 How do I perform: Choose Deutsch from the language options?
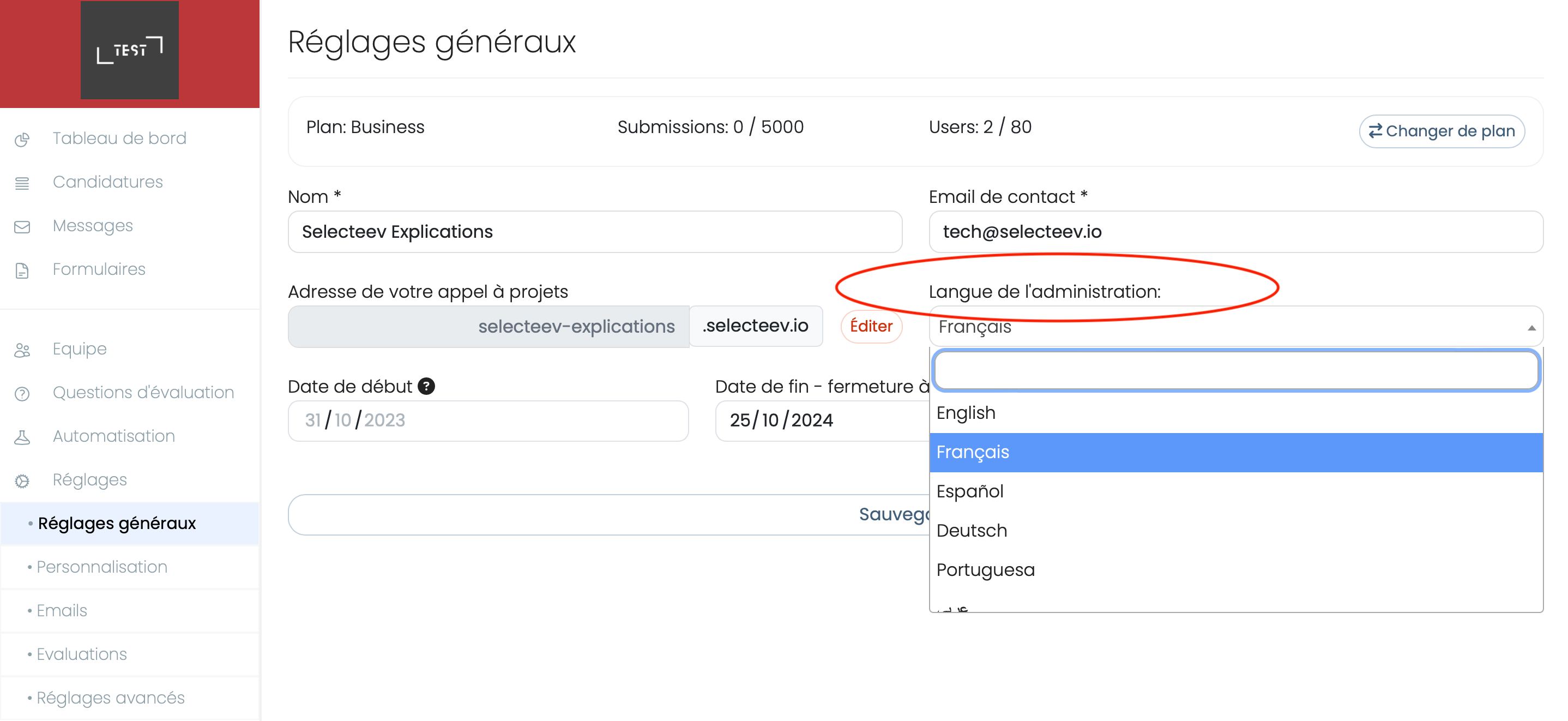[x=972, y=531]
